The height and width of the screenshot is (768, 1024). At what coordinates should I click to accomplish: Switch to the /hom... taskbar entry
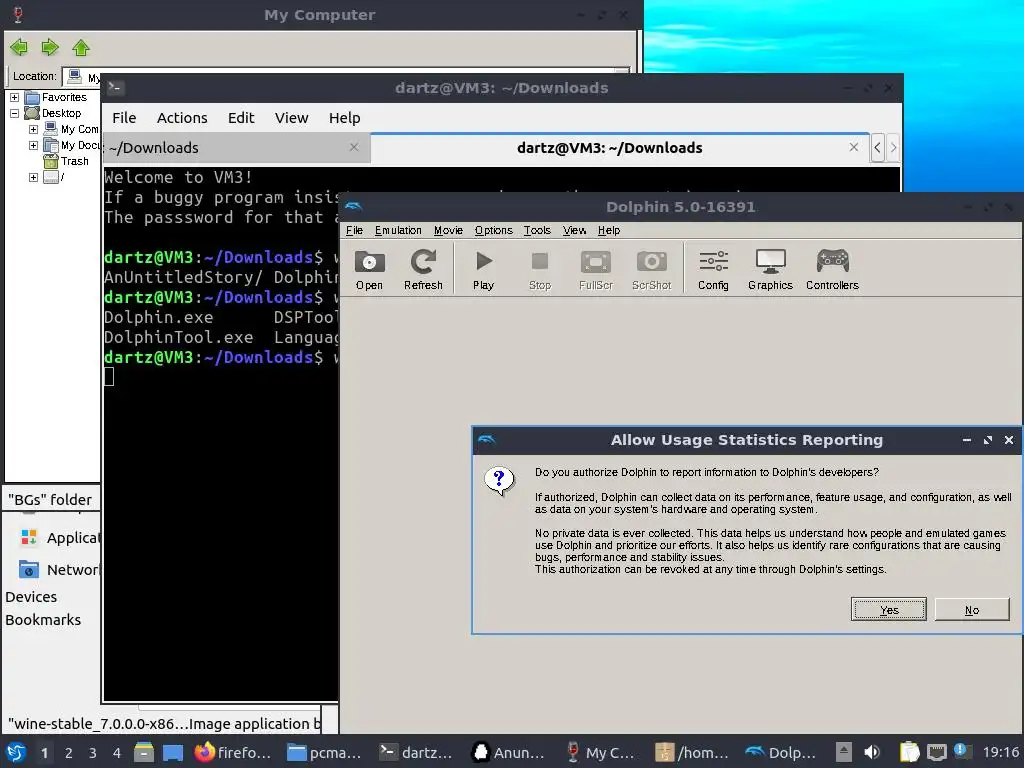693,752
